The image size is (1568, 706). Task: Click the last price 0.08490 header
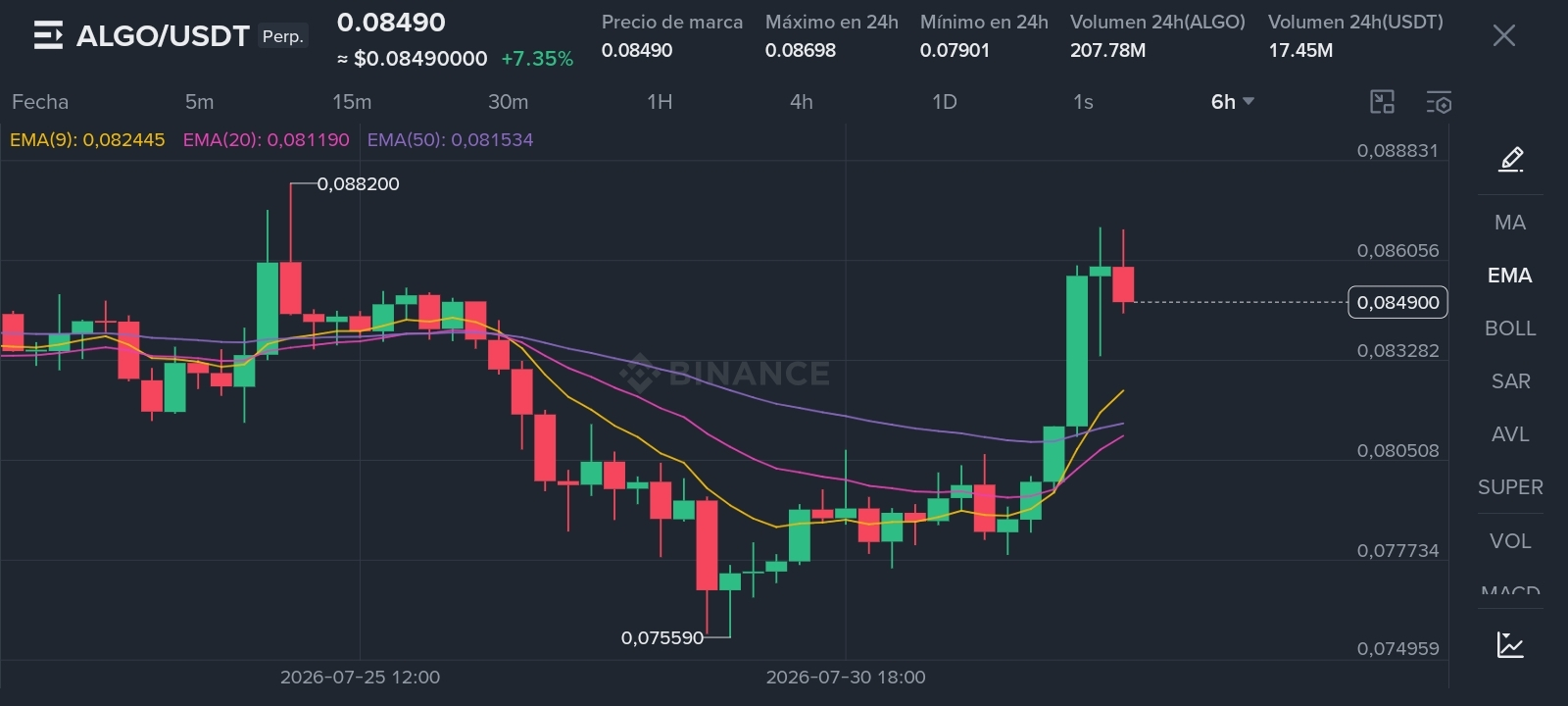click(x=391, y=23)
